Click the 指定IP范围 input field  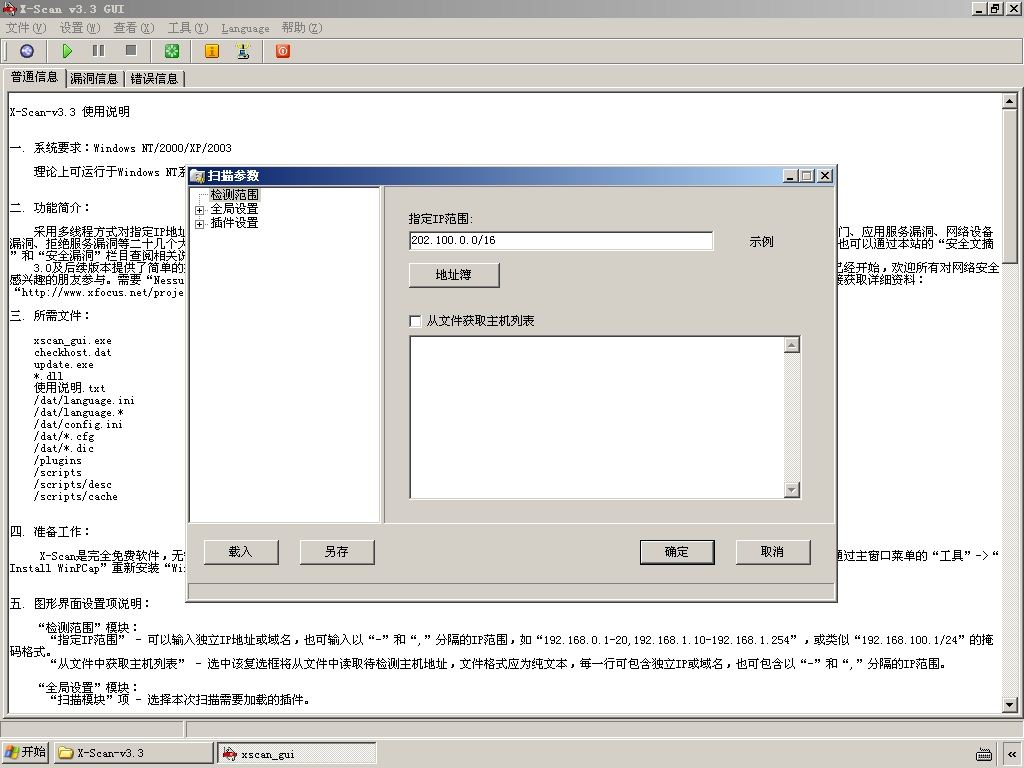[561, 240]
